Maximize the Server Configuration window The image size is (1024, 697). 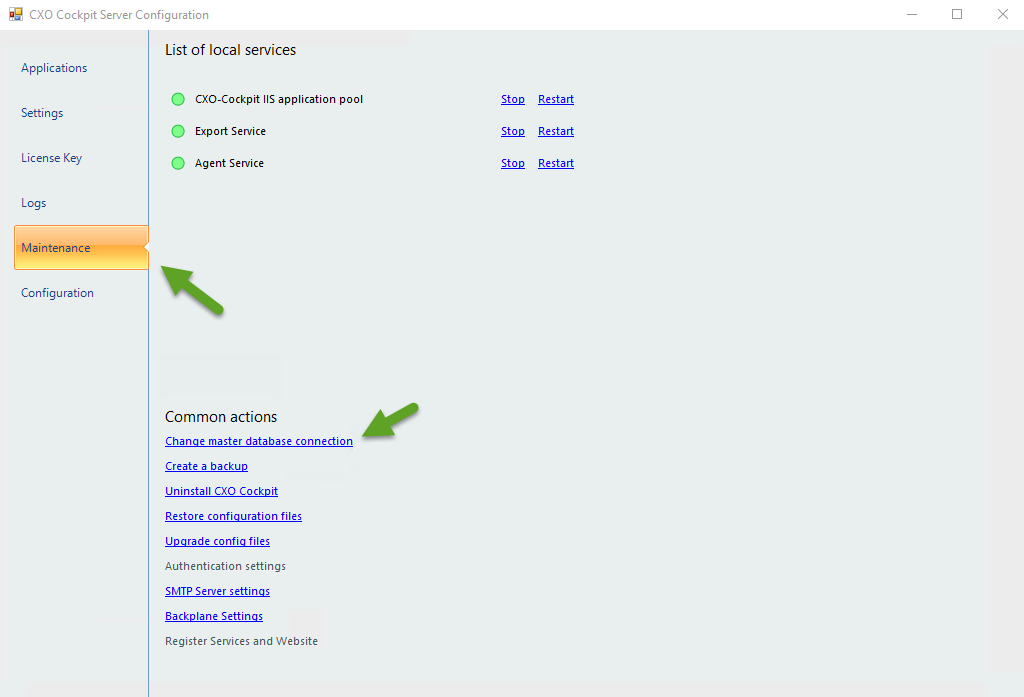[957, 14]
